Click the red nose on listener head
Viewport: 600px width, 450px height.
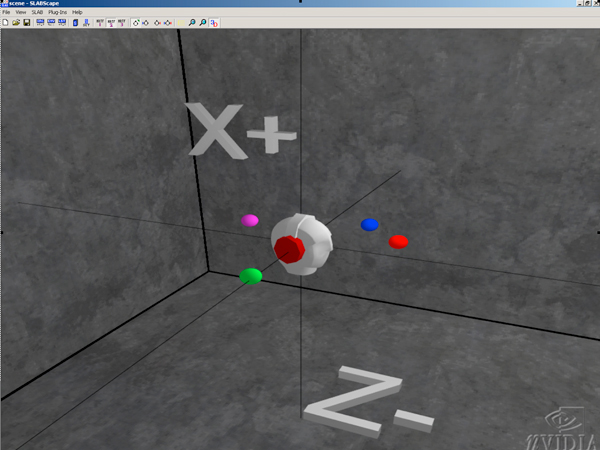click(289, 249)
